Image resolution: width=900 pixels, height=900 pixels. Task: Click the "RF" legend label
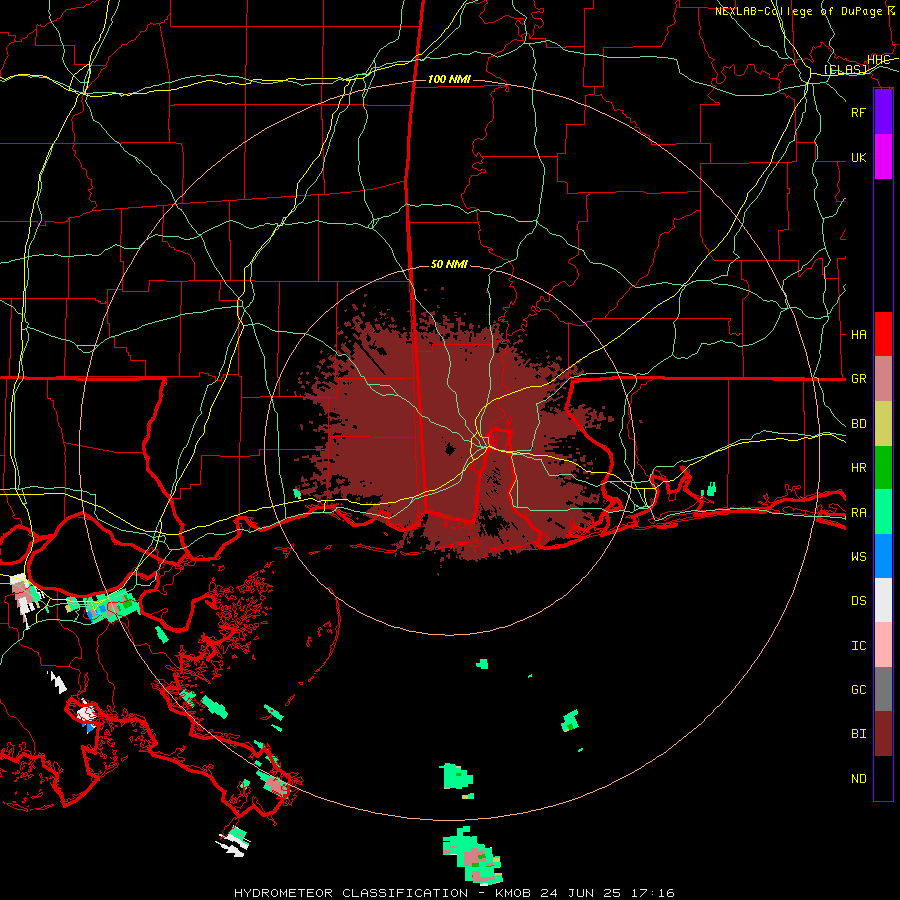pos(858,112)
